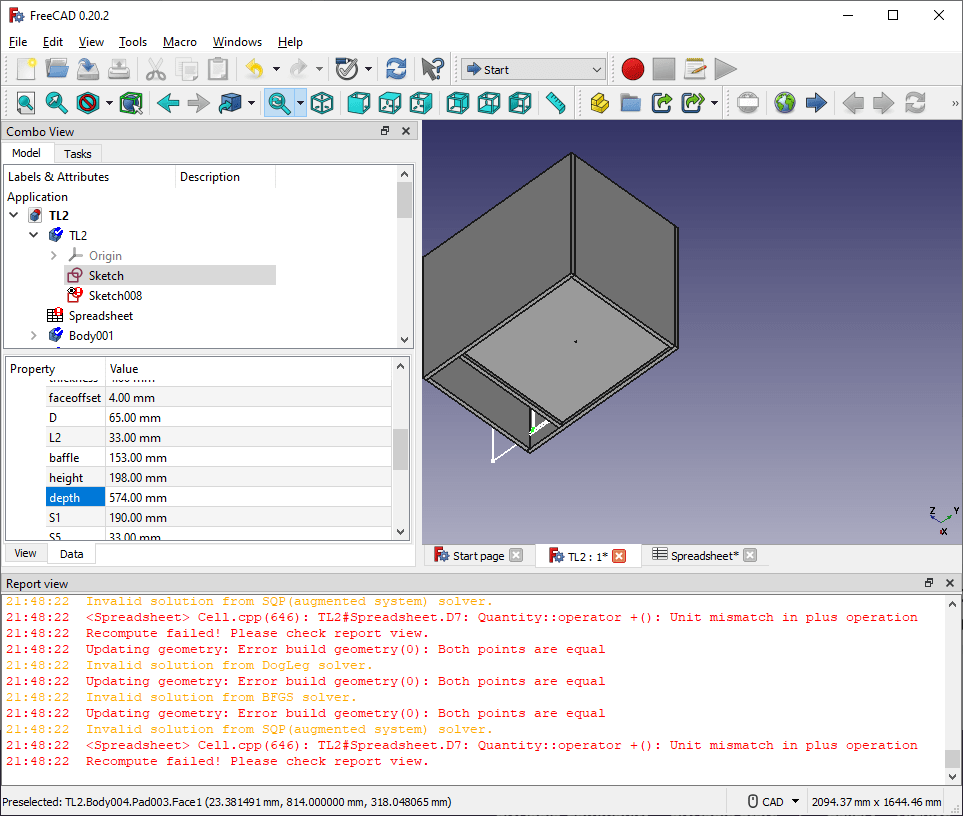Save the document icon
Screen dimensions: 963x816
tap(88, 69)
